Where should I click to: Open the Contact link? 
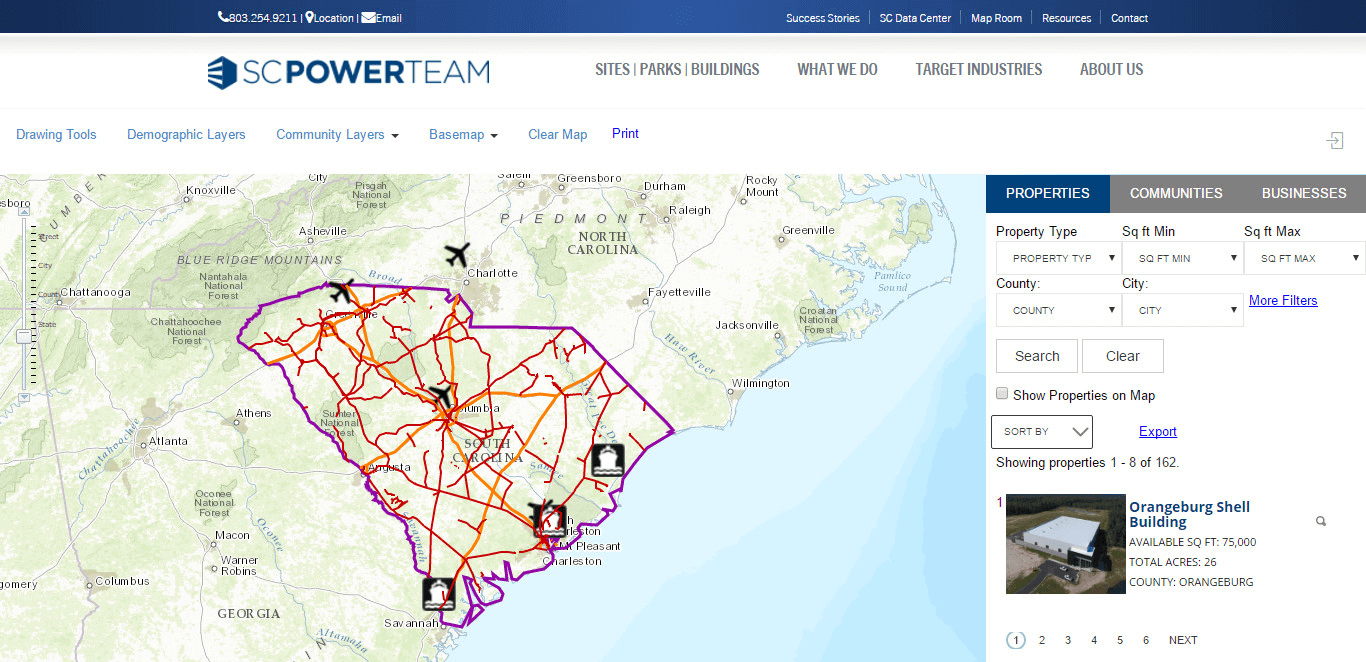[1129, 18]
